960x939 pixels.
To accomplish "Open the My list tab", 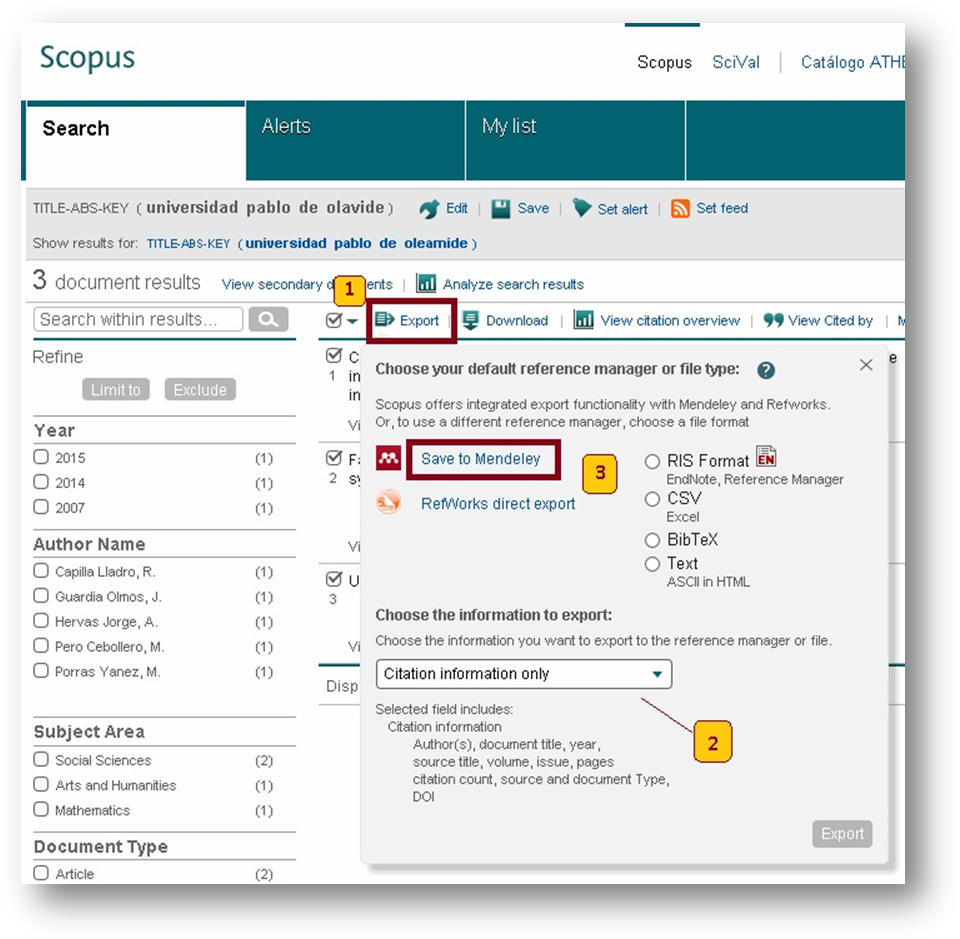I will [576, 141].
